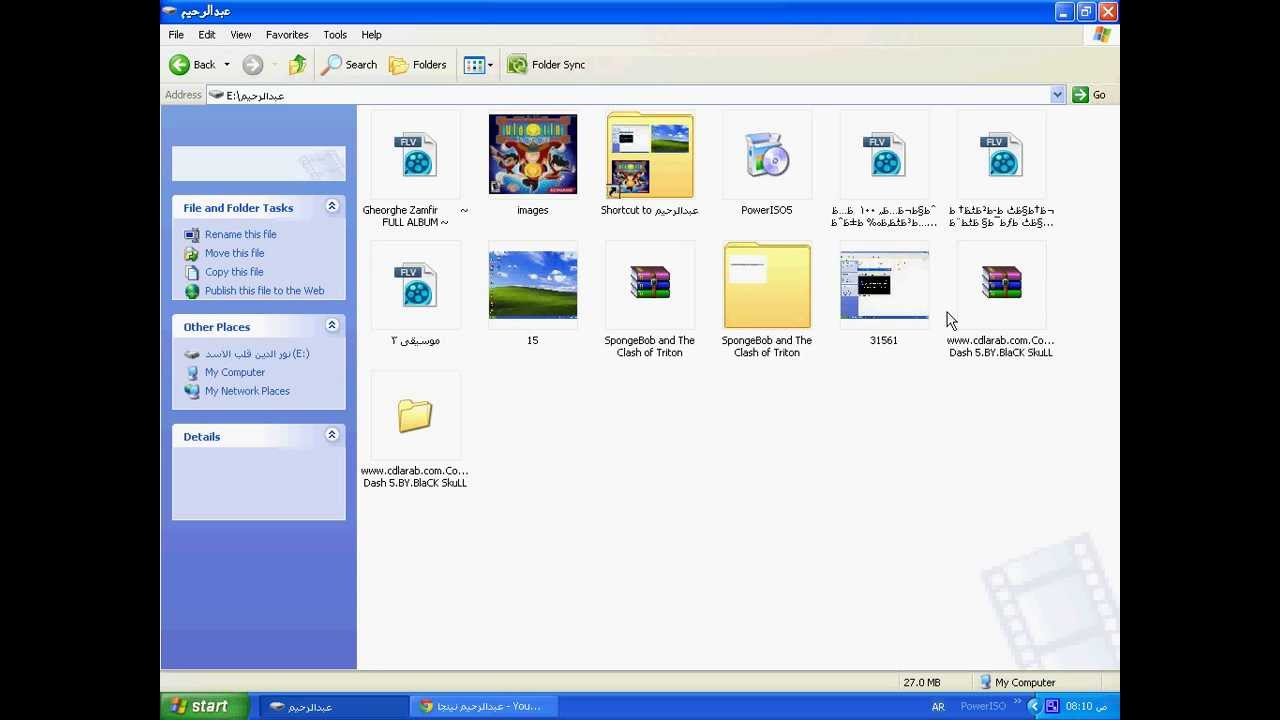This screenshot has width=1280, height=720.
Task: Click the Publish to Web globe icon
Action: point(192,292)
